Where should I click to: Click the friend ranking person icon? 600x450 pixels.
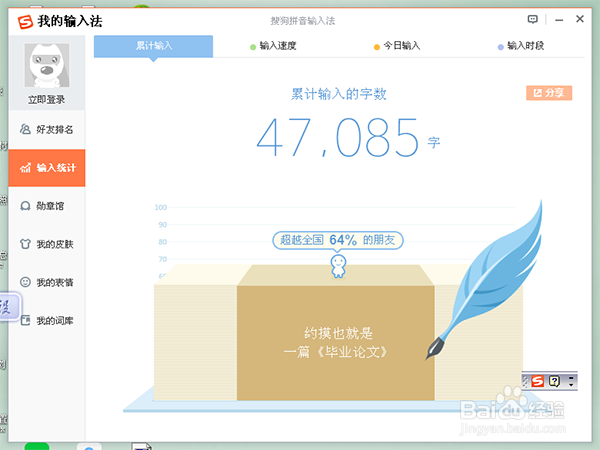pyautogui.click(x=25, y=129)
